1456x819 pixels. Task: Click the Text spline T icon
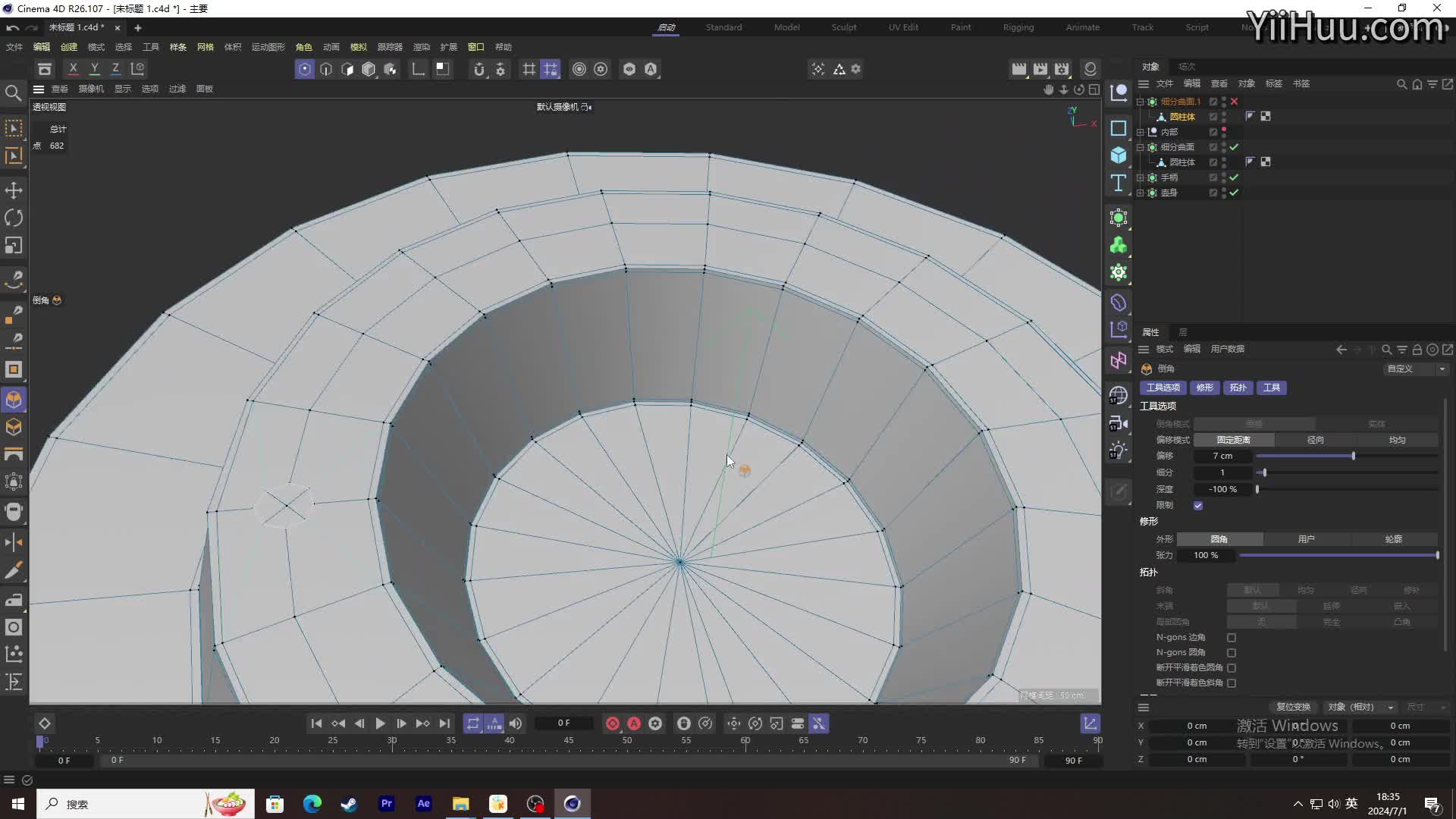coord(1119,183)
